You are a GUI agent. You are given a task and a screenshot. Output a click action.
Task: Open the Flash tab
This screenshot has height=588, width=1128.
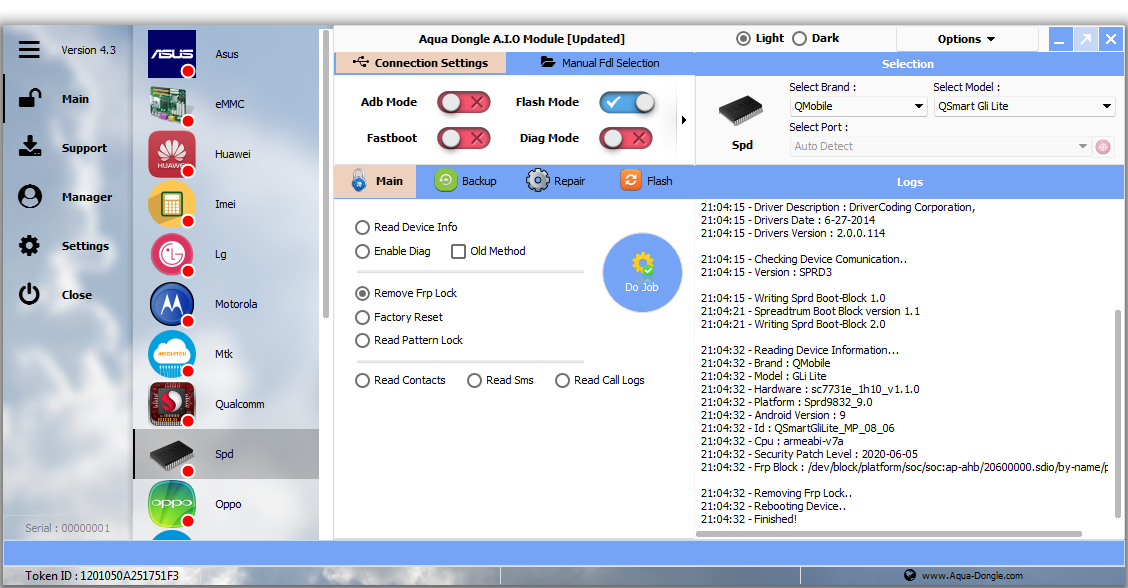pos(647,181)
